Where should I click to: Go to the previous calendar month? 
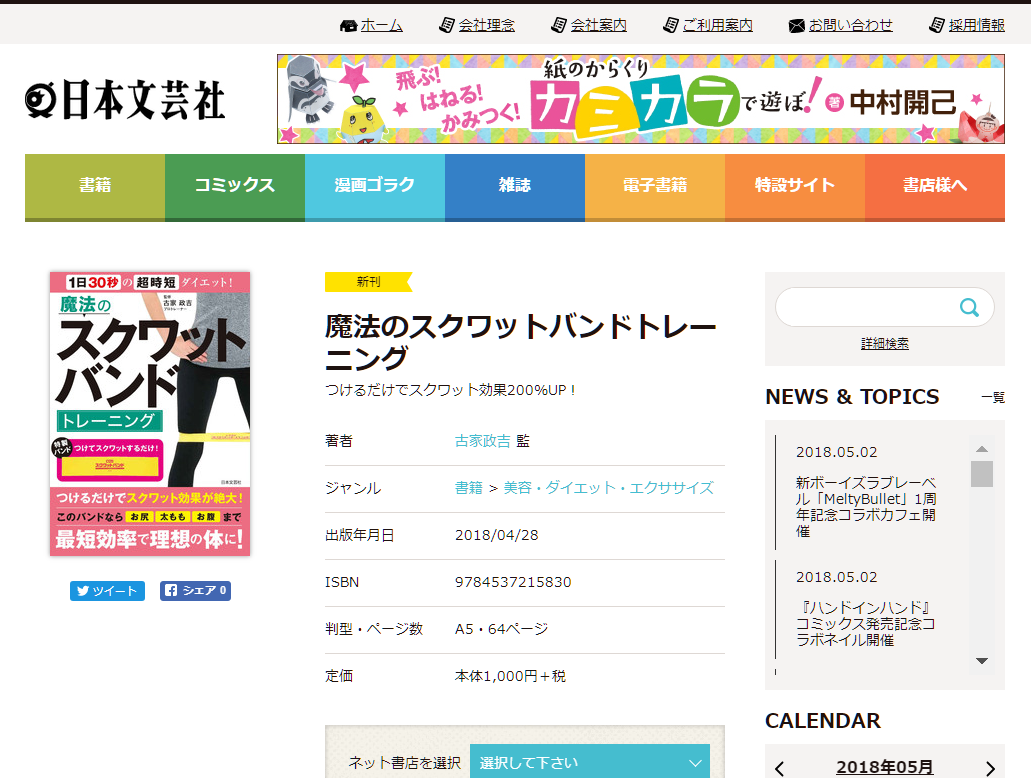click(x=780, y=768)
